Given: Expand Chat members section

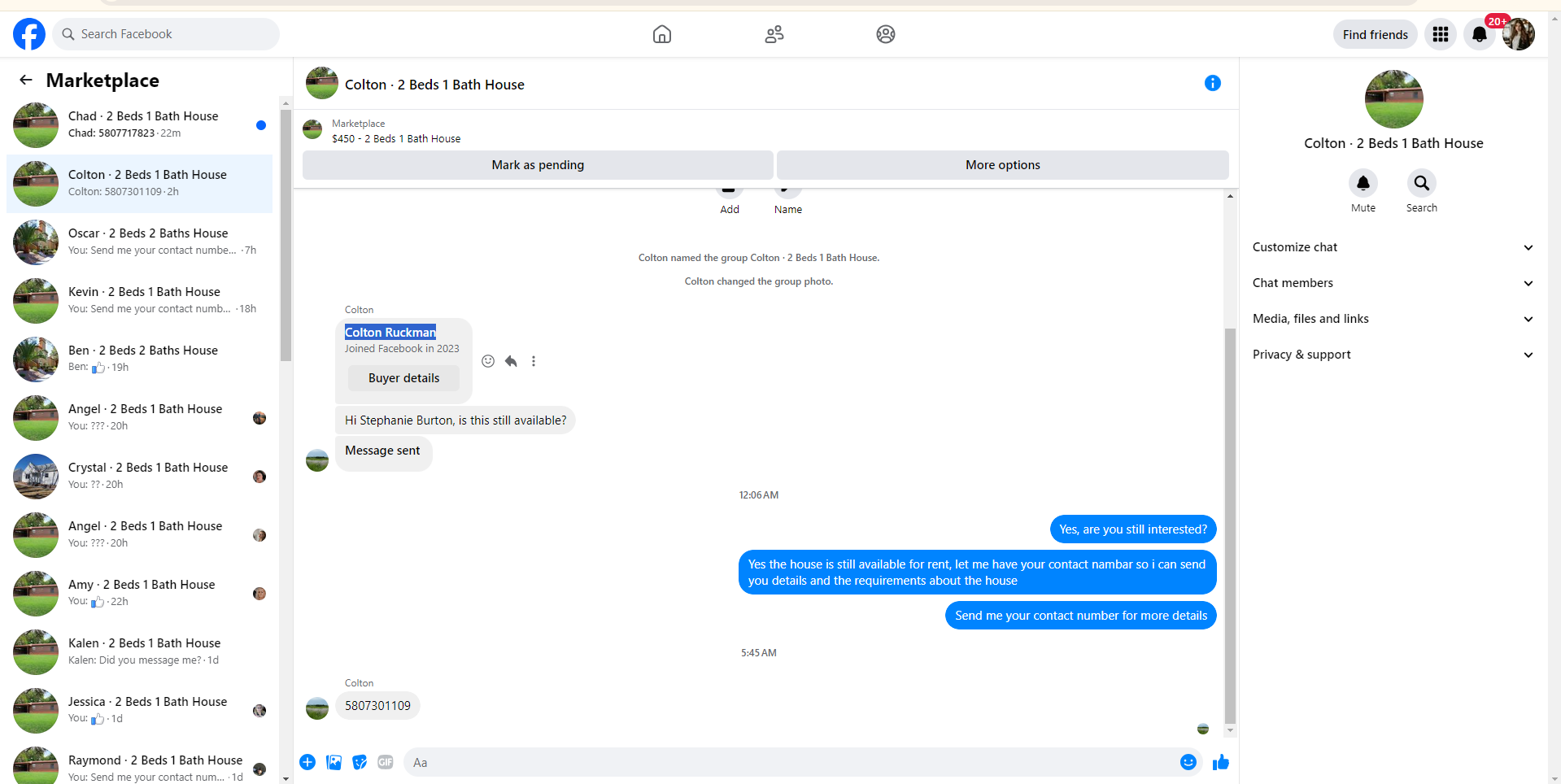Looking at the screenshot, I should pyautogui.click(x=1393, y=283).
